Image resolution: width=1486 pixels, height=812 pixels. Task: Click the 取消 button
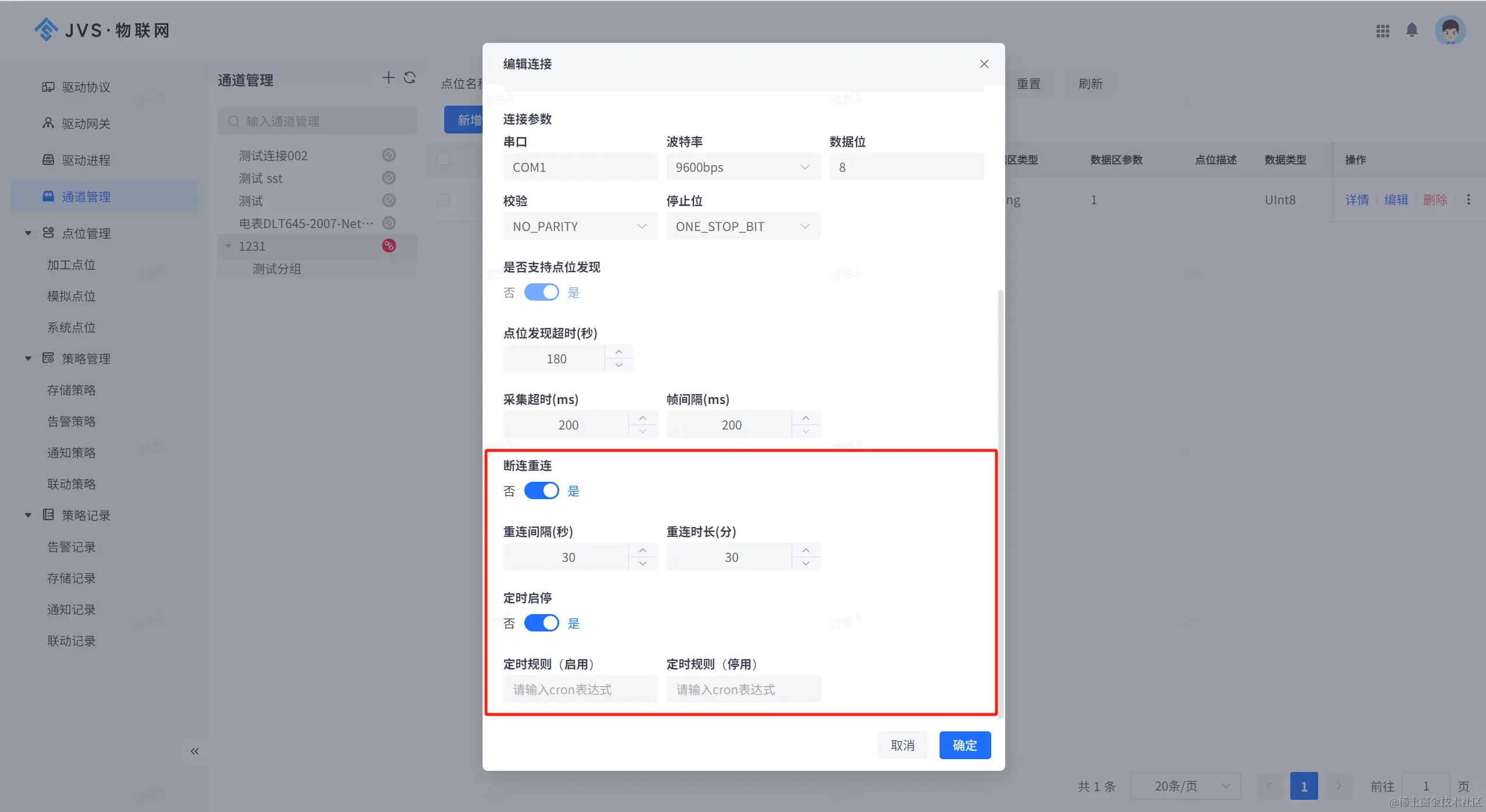(902, 745)
